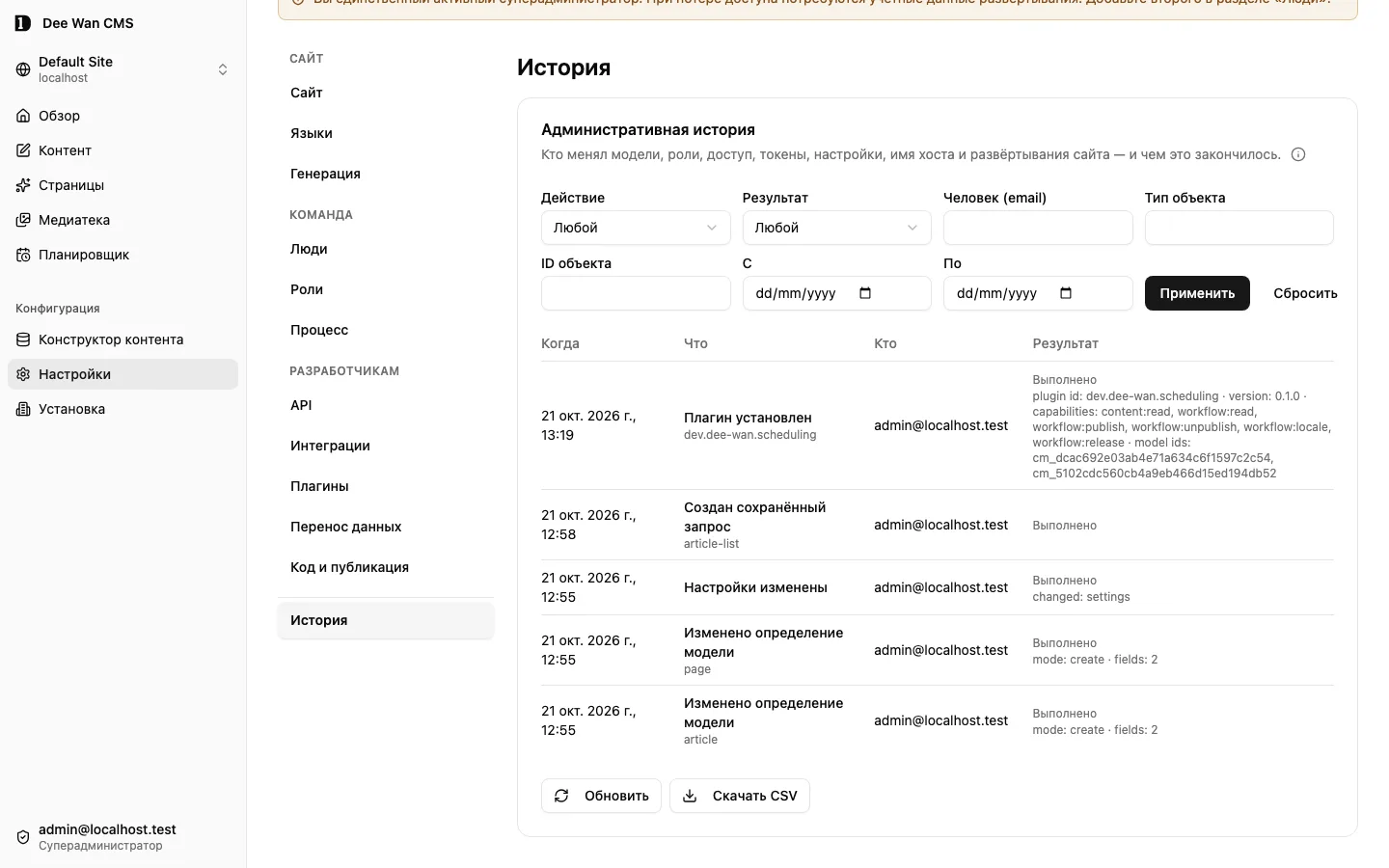Click the calendar icon next to Планировщик
Viewport: 1389px width, 868px height.
pyautogui.click(x=23, y=255)
